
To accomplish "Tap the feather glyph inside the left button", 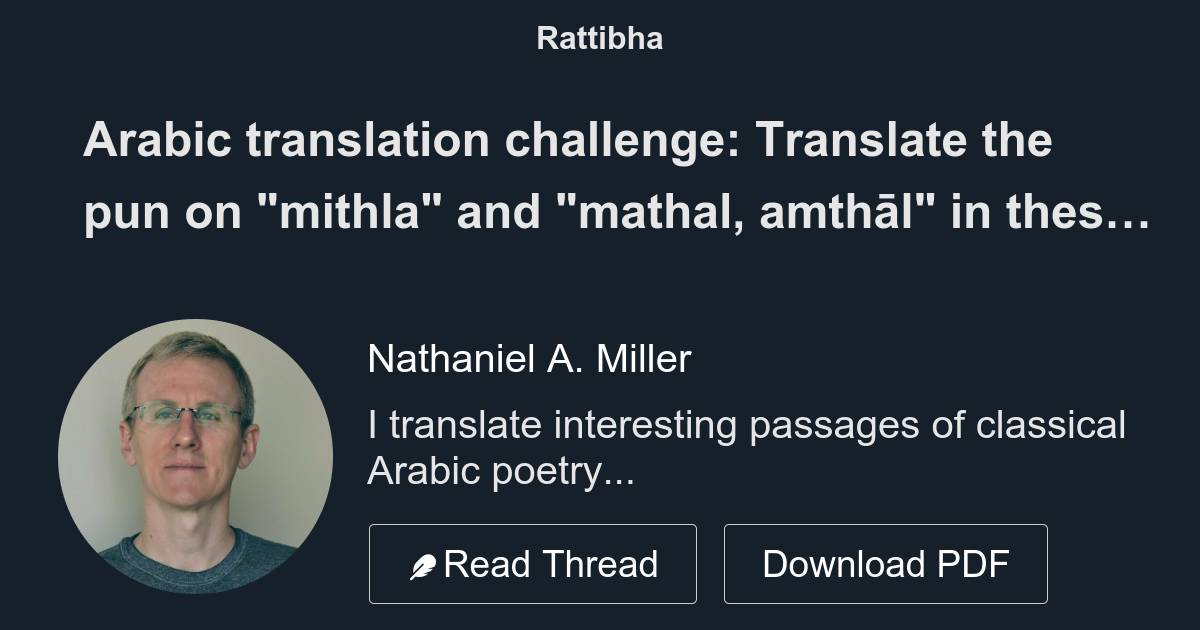I will (x=425, y=563).
